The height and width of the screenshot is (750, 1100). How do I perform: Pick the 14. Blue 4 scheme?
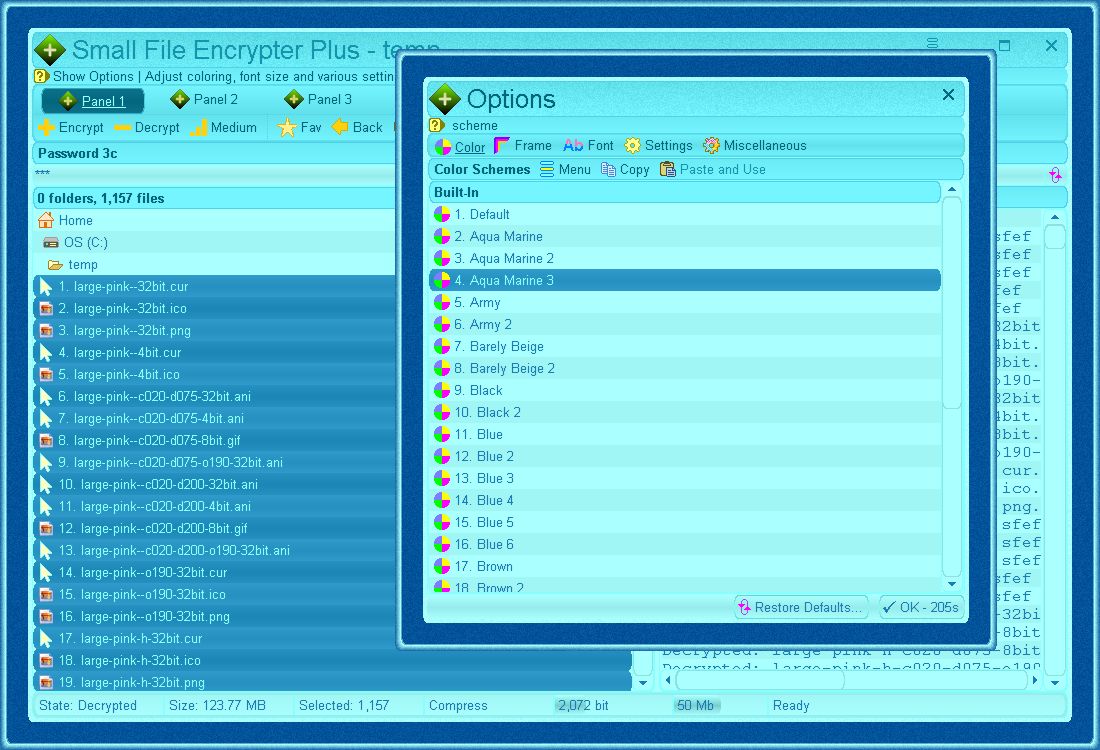click(685, 500)
